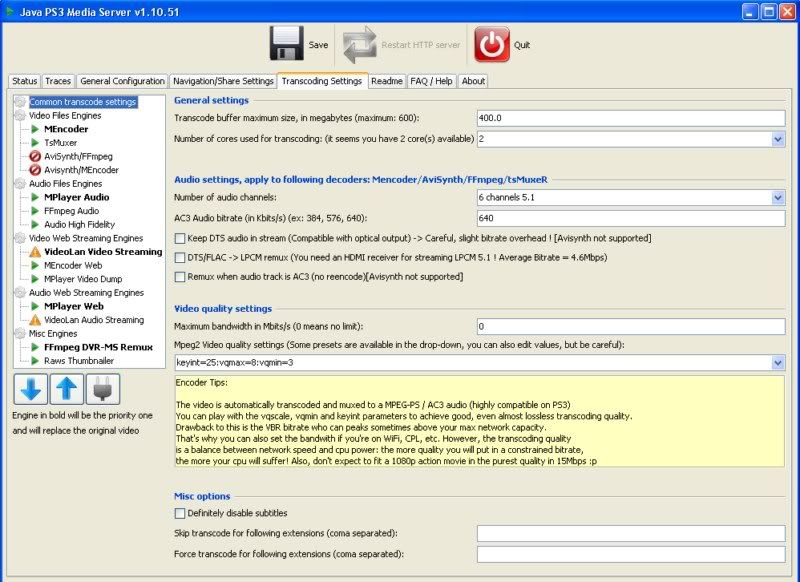The image size is (800, 582).
Task: Open the Traces tab
Action: point(58,81)
